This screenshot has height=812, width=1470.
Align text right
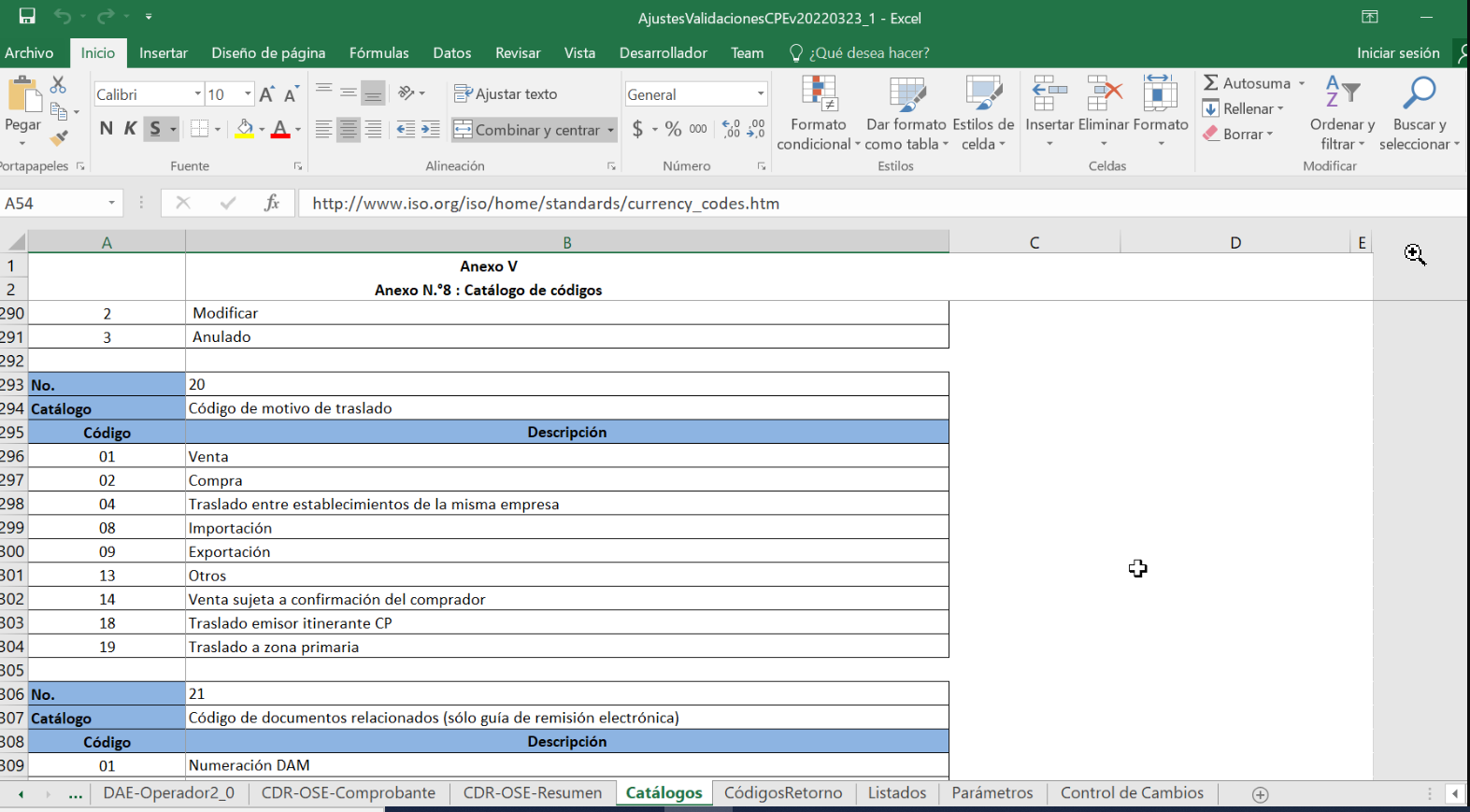coord(373,129)
